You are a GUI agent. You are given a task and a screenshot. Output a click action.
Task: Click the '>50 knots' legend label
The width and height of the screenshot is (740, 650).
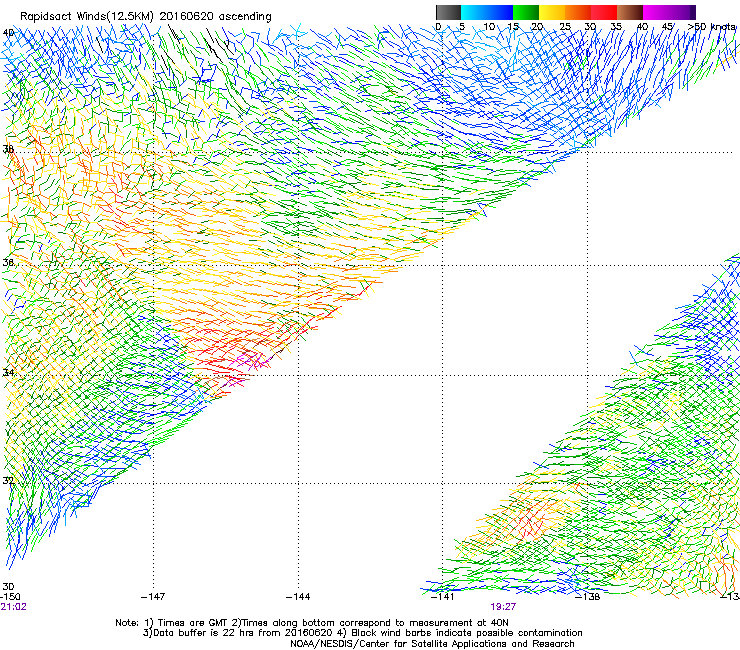pos(712,27)
